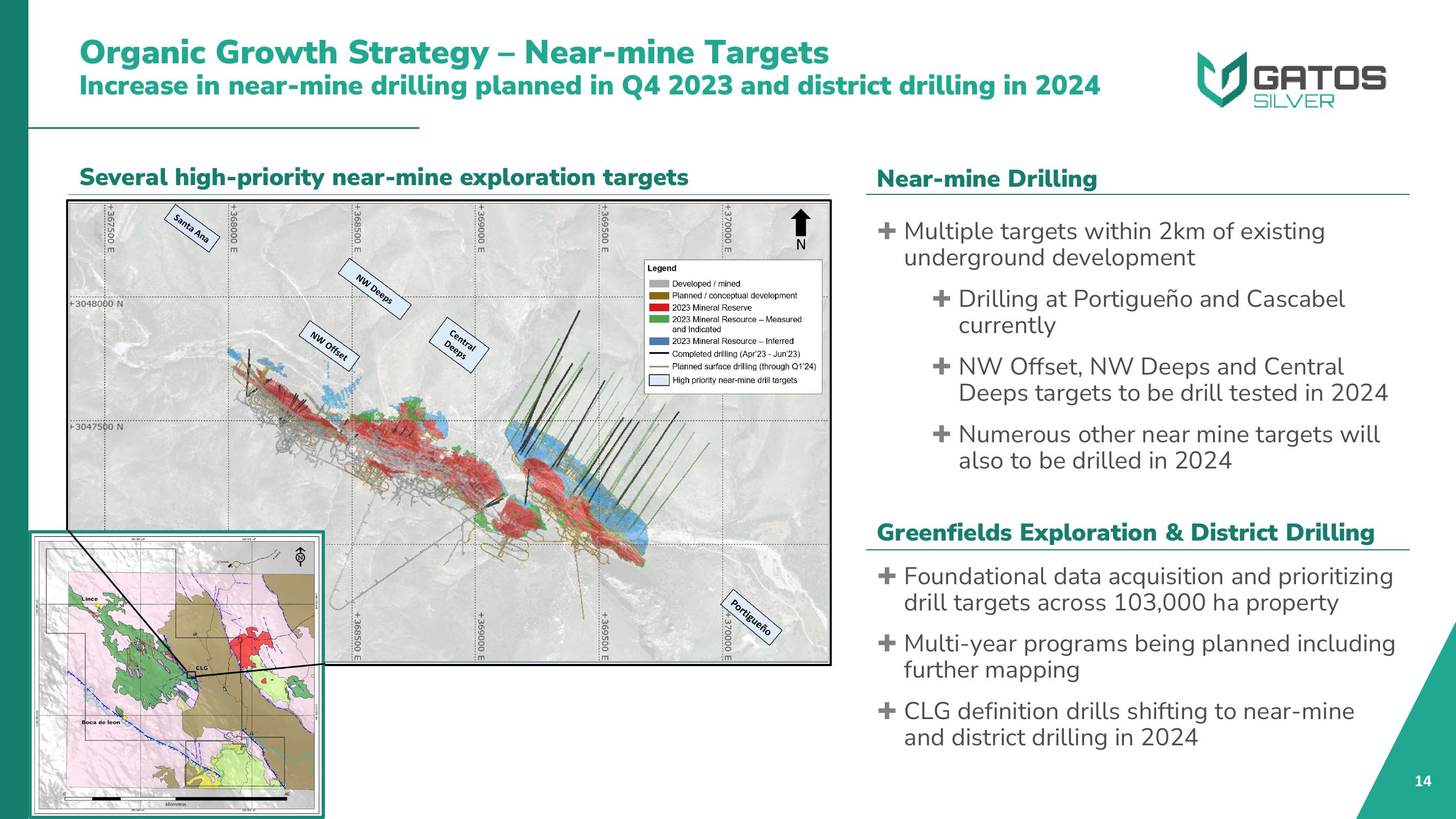
Task: Click the grey Developed / mined legend swatch
Action: tap(659, 284)
